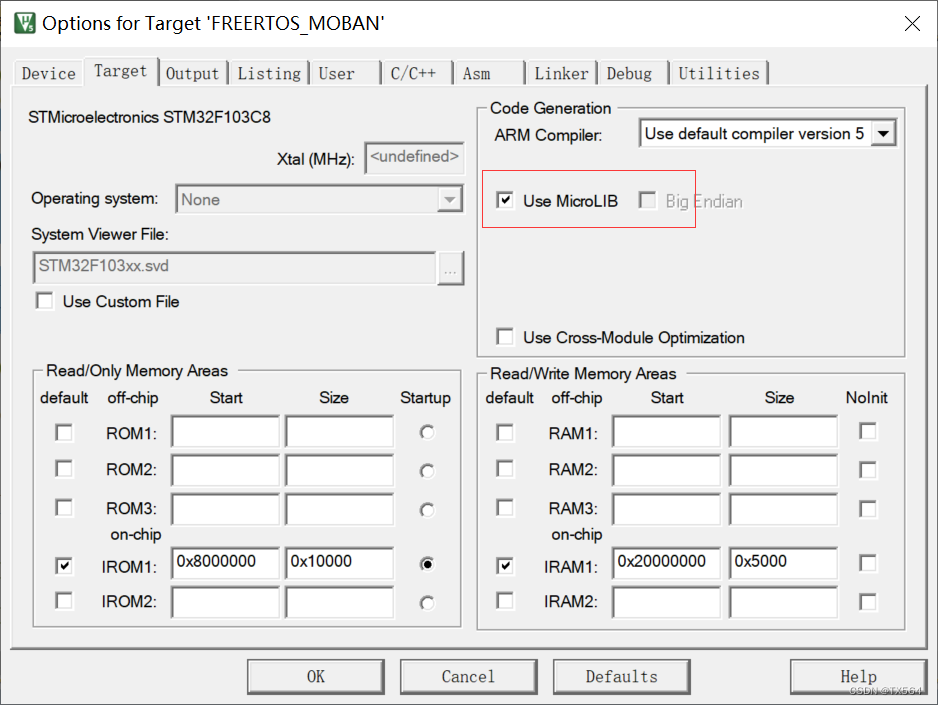Enable the IRAM2 NoInit checkbox
Viewport: 938px width, 705px height.
[x=867, y=602]
